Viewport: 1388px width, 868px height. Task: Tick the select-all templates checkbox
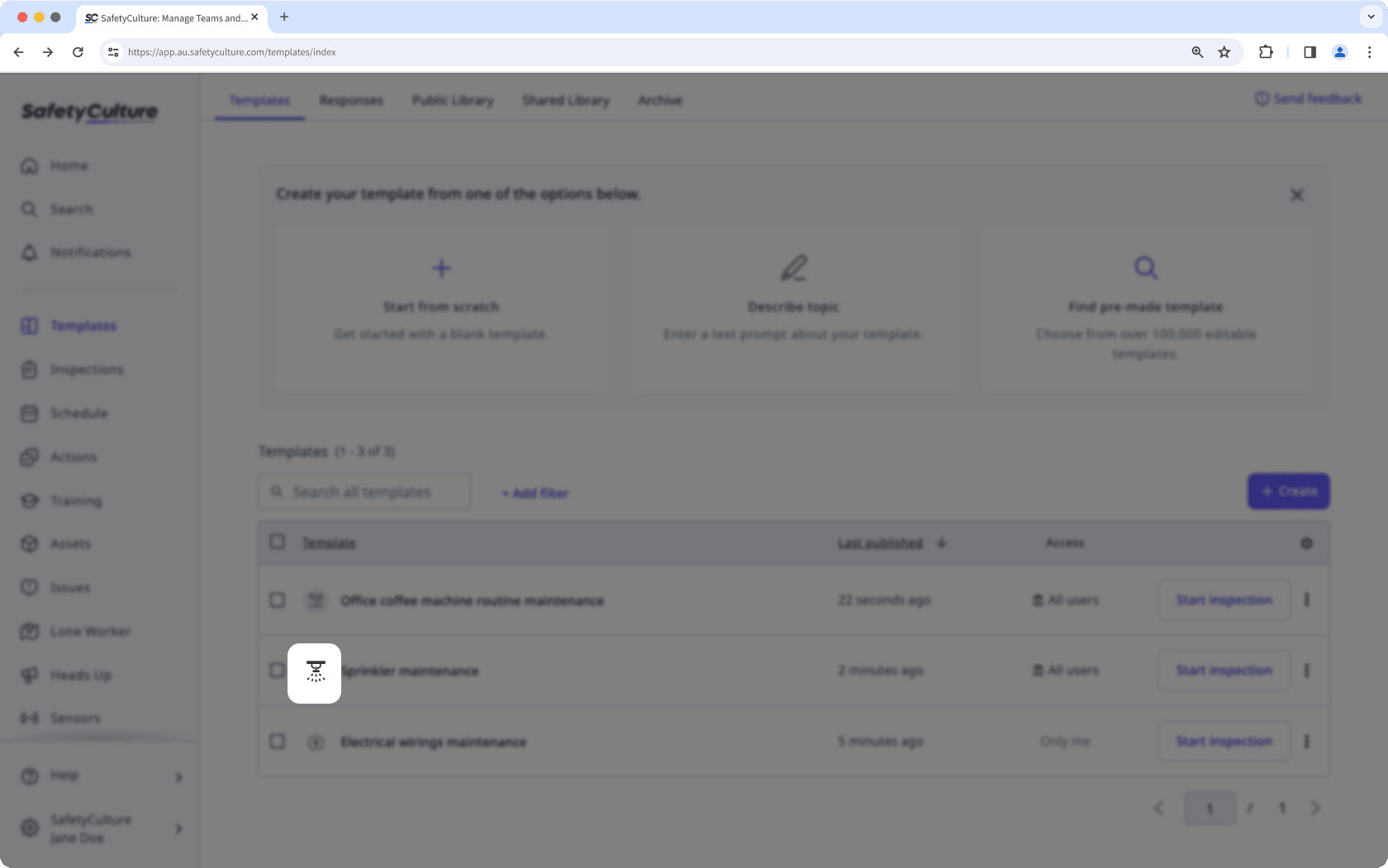tap(278, 542)
